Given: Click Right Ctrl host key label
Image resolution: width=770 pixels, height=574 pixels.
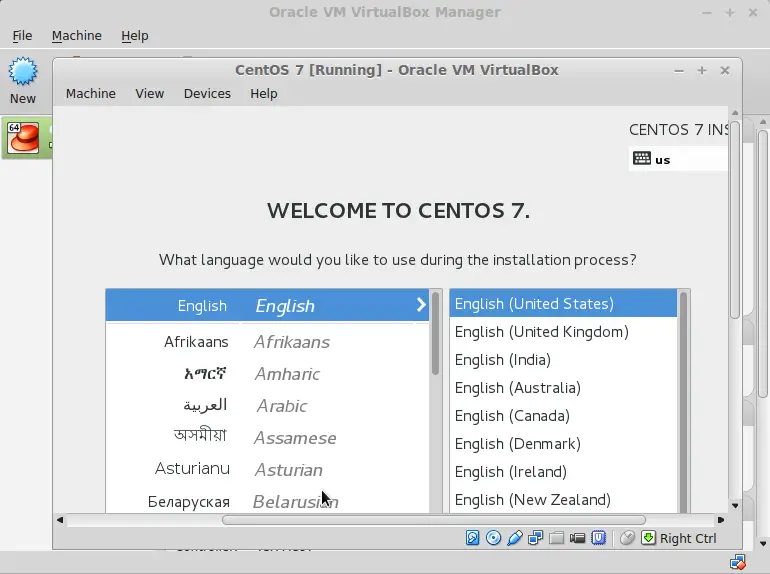Looking at the screenshot, I should [x=688, y=538].
